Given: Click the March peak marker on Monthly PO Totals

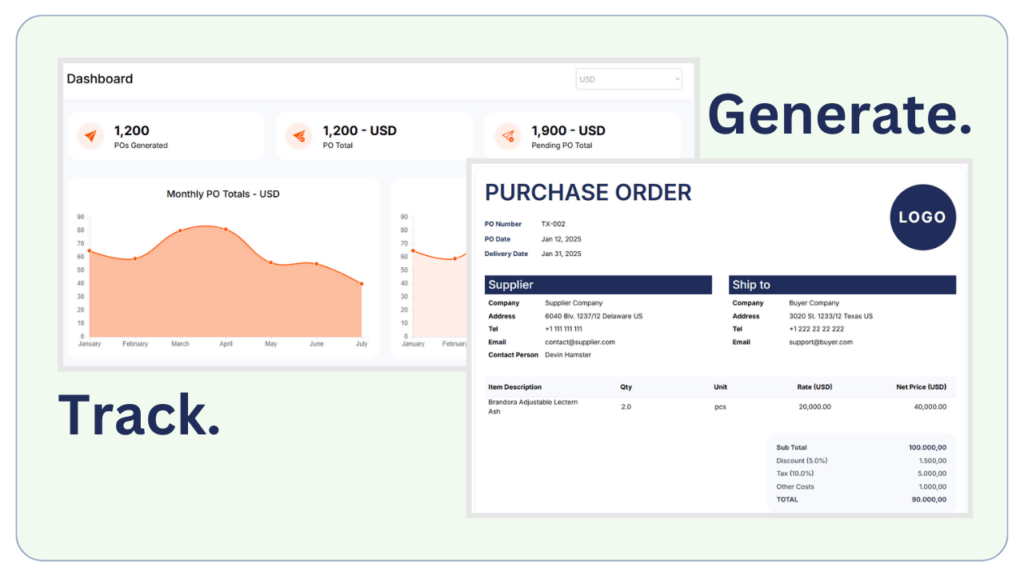Looking at the screenshot, I should point(181,228).
